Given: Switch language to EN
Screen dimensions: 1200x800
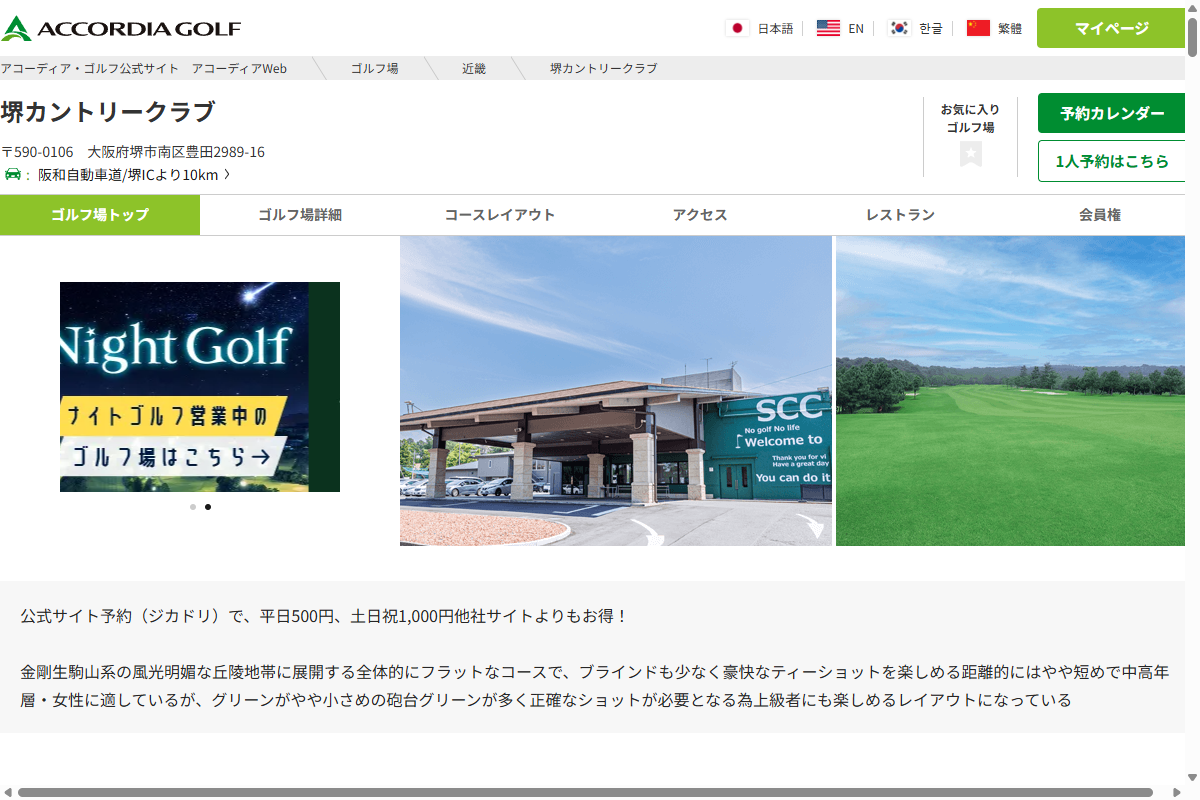Looking at the screenshot, I should tap(856, 29).
